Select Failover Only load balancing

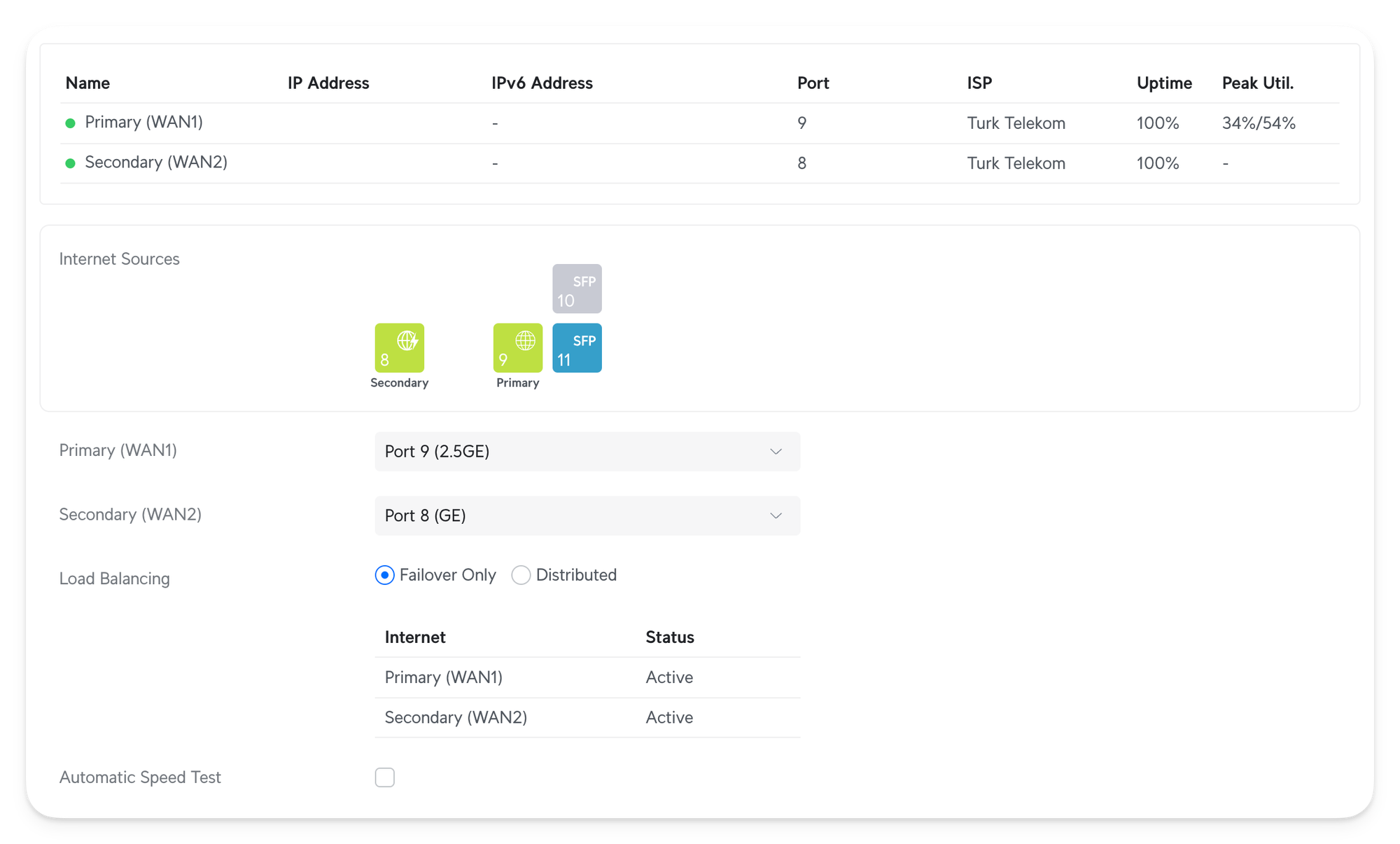click(385, 575)
